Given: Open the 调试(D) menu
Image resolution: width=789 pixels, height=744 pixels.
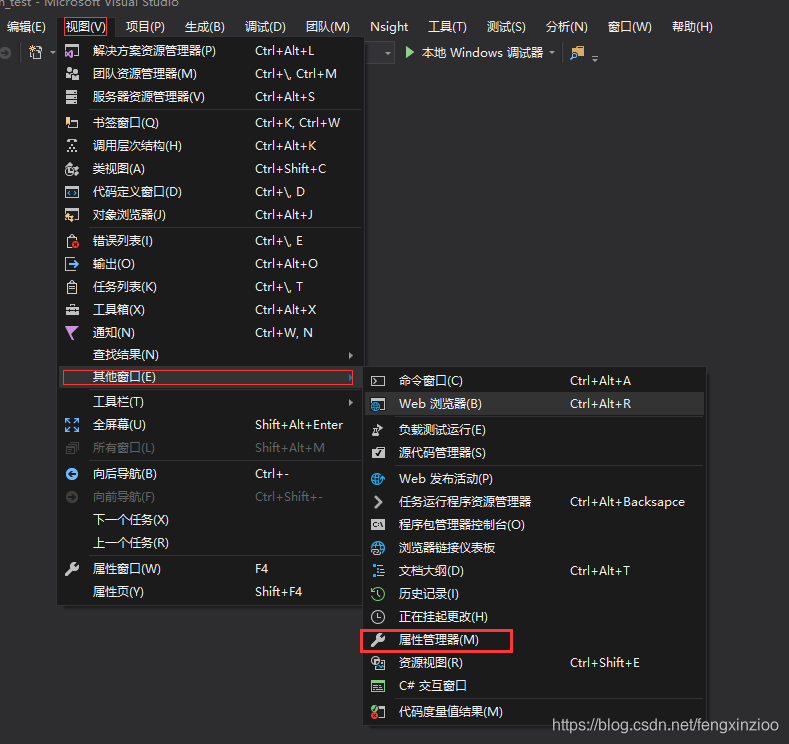Looking at the screenshot, I should point(265,27).
